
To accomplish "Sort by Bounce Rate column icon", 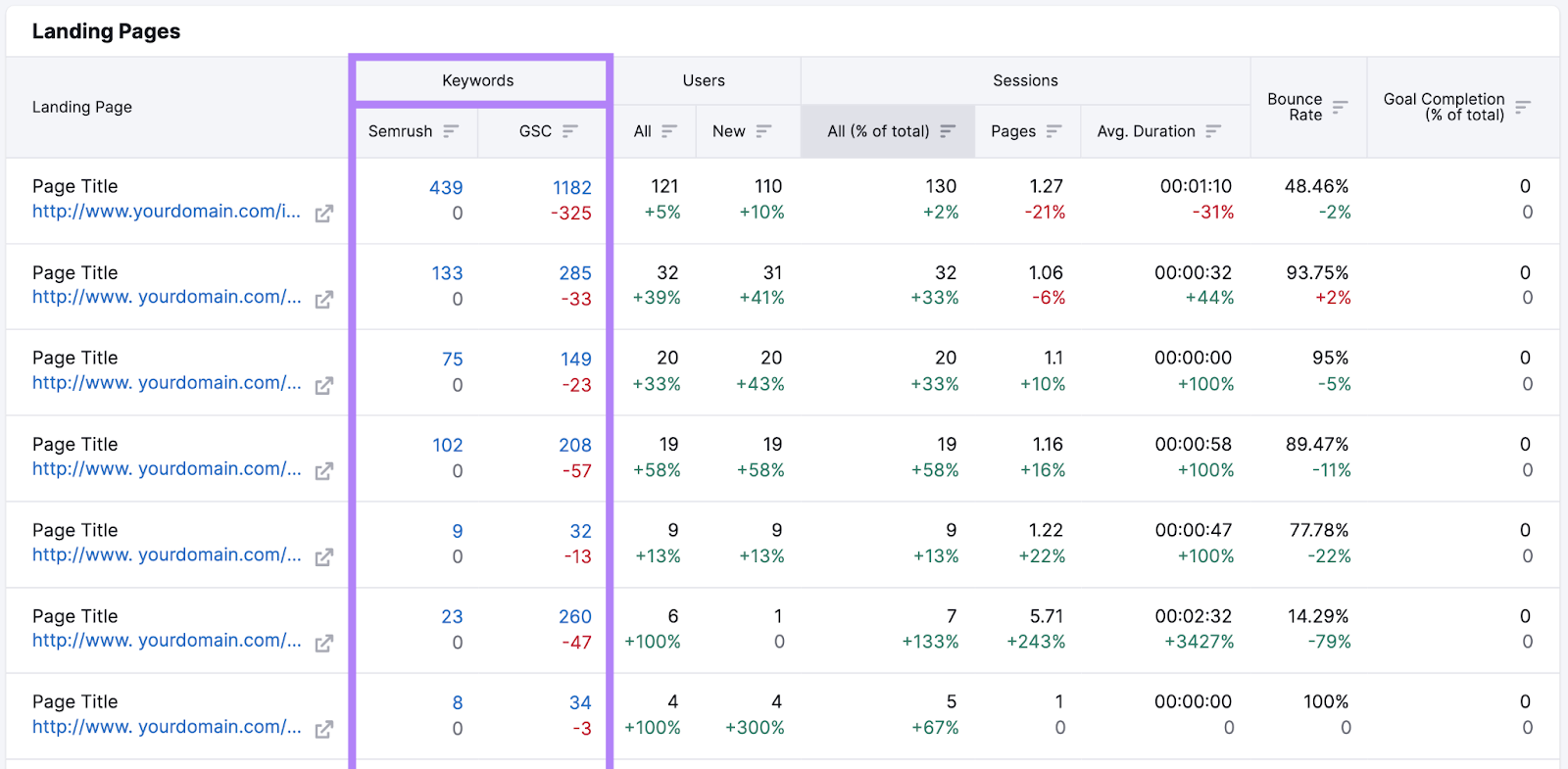I will click(x=1340, y=107).
